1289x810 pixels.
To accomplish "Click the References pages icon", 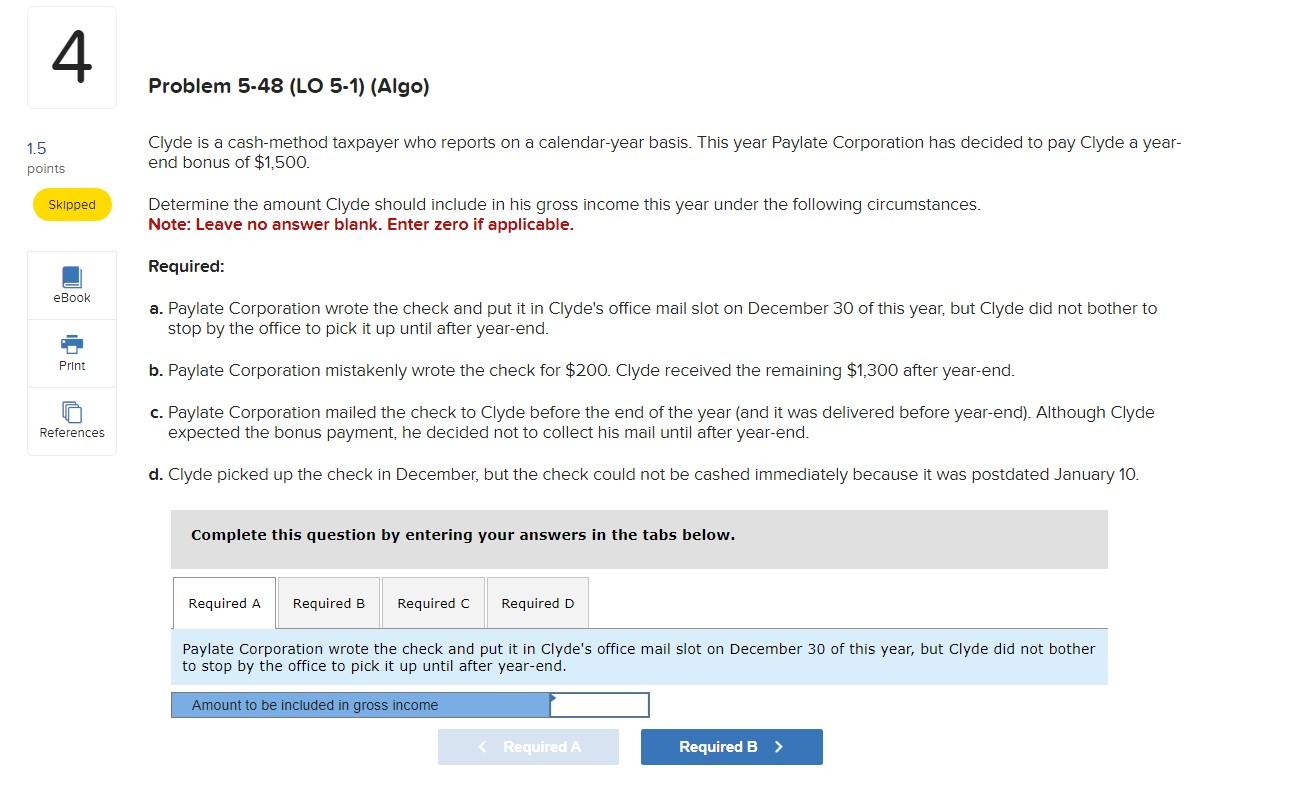I will coord(71,412).
